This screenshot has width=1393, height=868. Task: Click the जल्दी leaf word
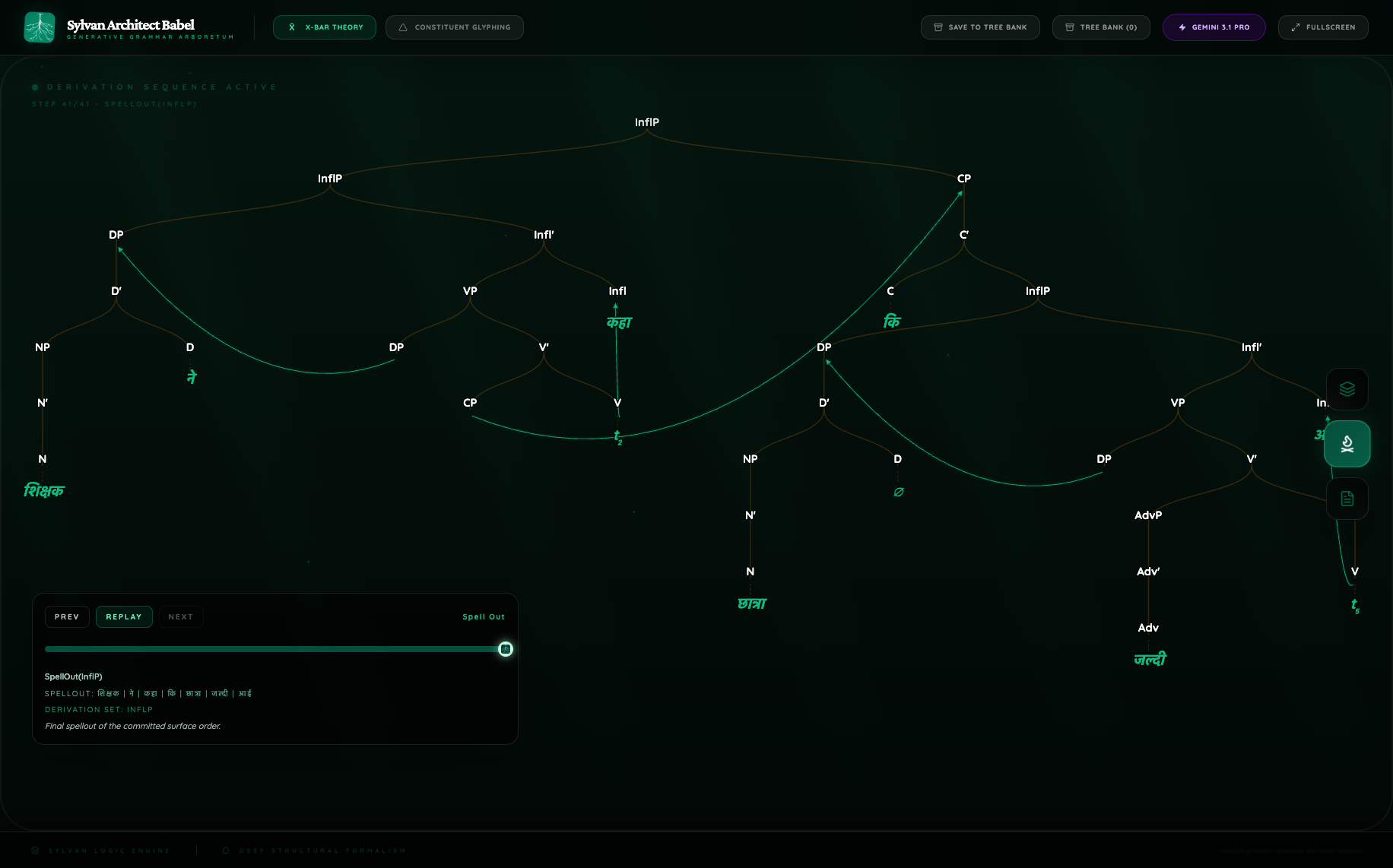(1149, 660)
